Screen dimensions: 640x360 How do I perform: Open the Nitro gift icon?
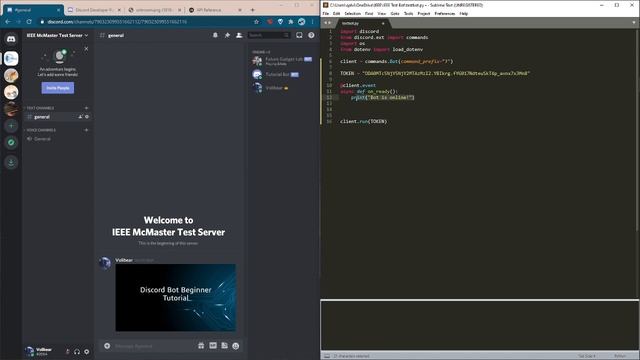(x=201, y=346)
